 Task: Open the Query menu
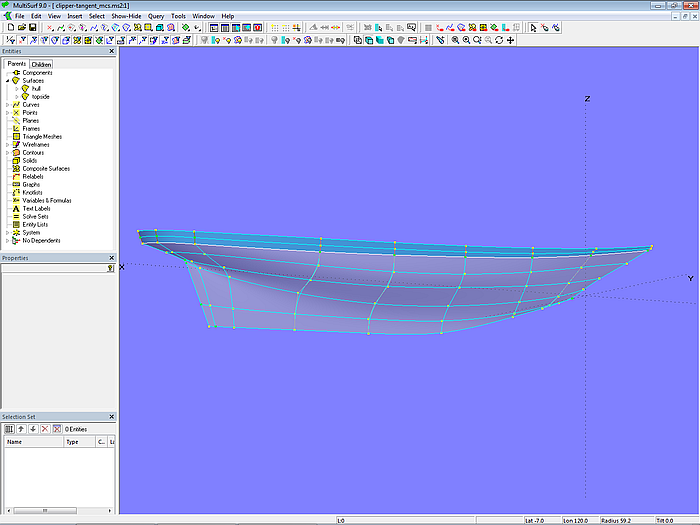(156, 16)
